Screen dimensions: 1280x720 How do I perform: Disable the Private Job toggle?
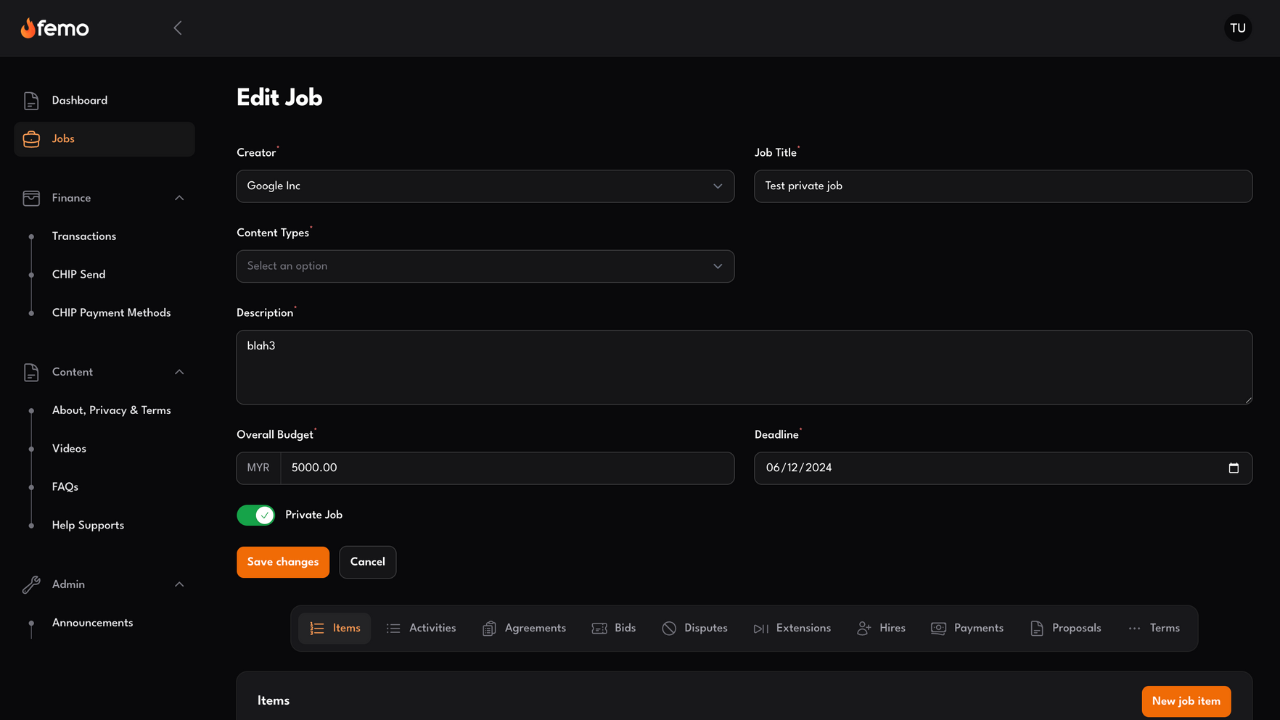(x=256, y=514)
